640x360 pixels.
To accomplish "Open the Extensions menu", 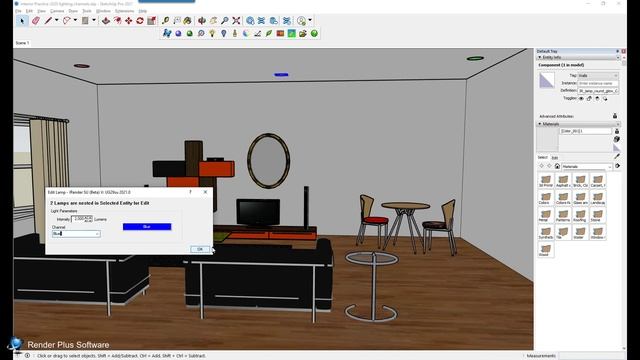I will [124, 11].
